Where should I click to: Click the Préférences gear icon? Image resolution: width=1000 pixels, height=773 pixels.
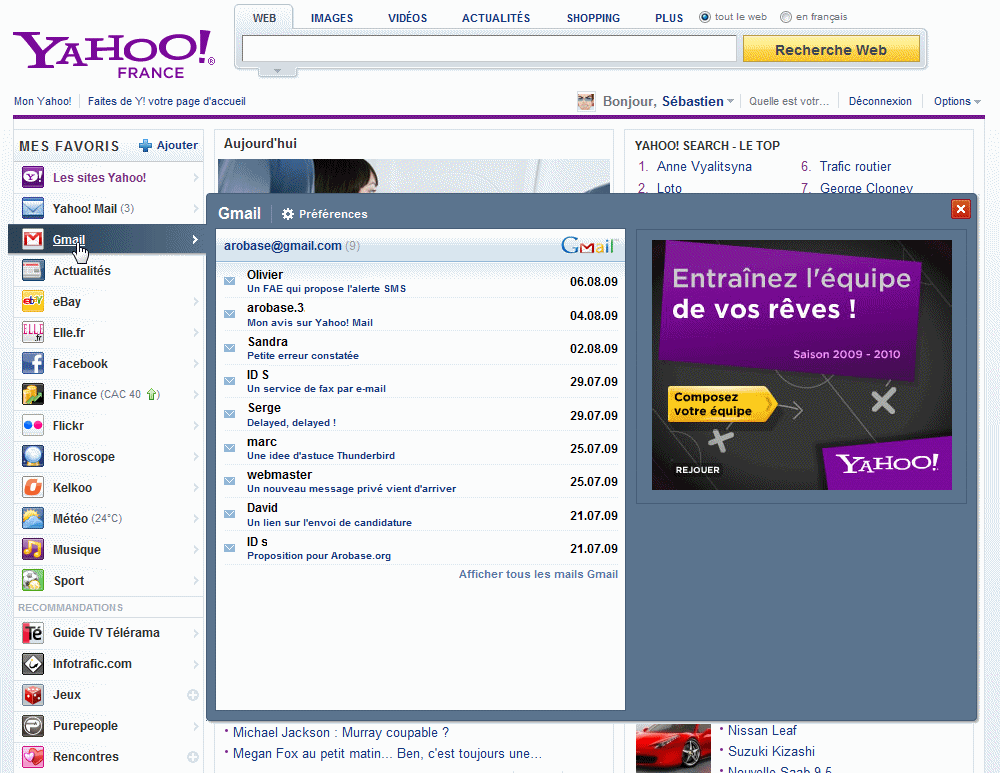(288, 214)
